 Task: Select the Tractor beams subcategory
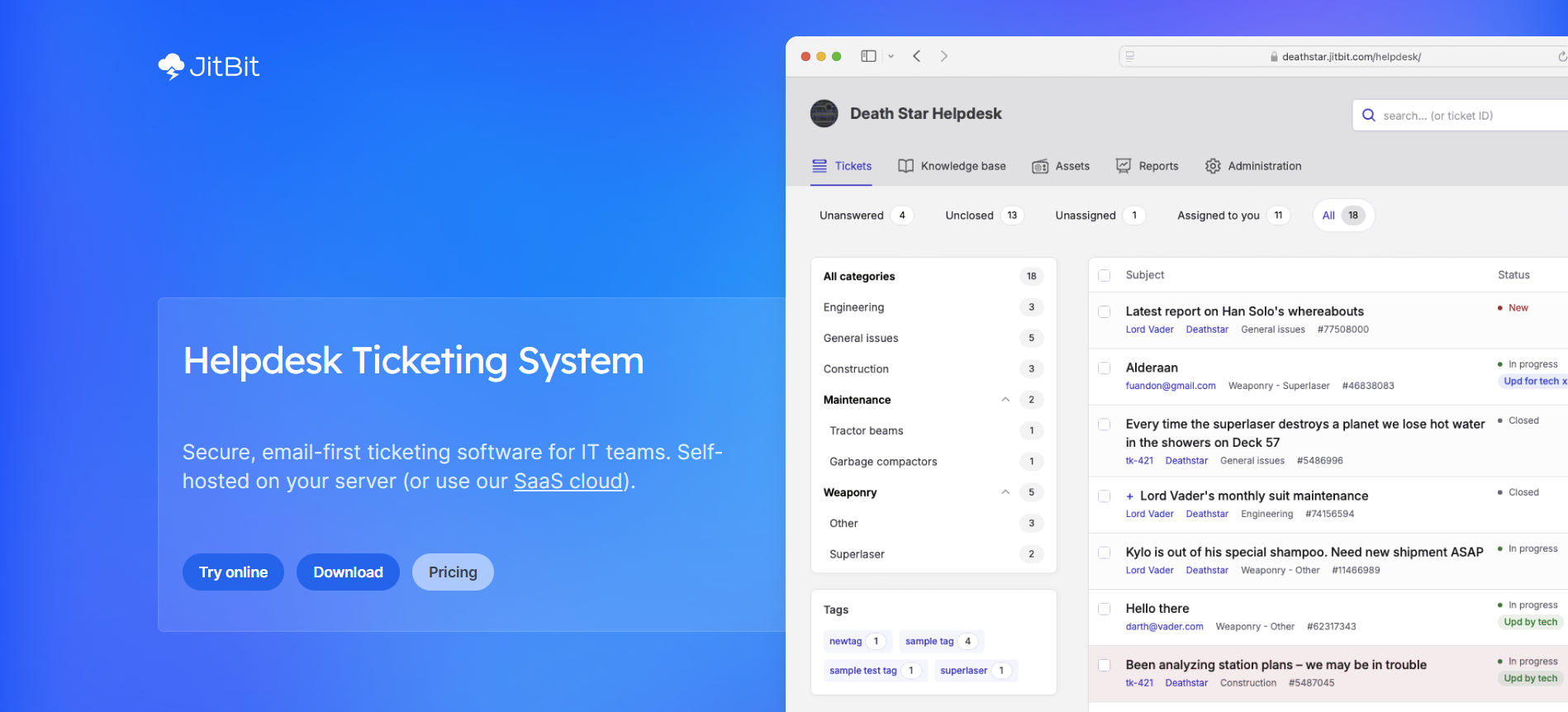tap(934, 430)
